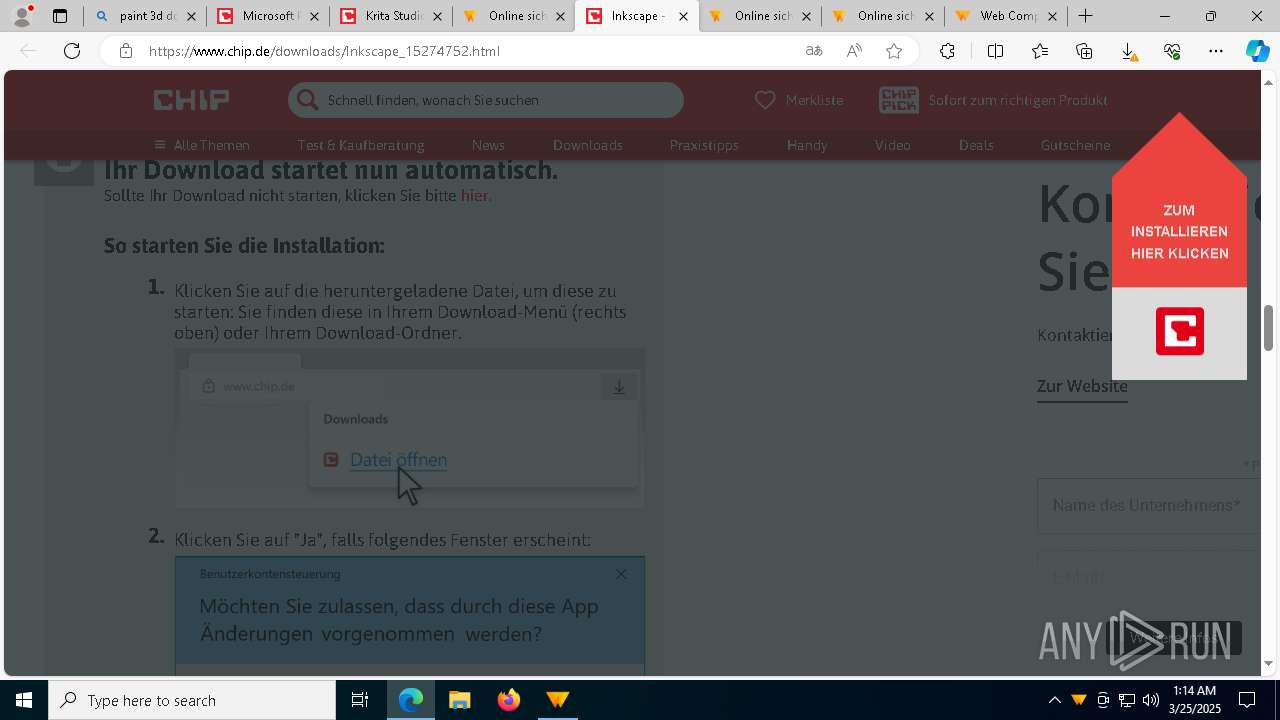The height and width of the screenshot is (720, 1280).
Task: Click the Zur Website link
Action: (x=1082, y=387)
